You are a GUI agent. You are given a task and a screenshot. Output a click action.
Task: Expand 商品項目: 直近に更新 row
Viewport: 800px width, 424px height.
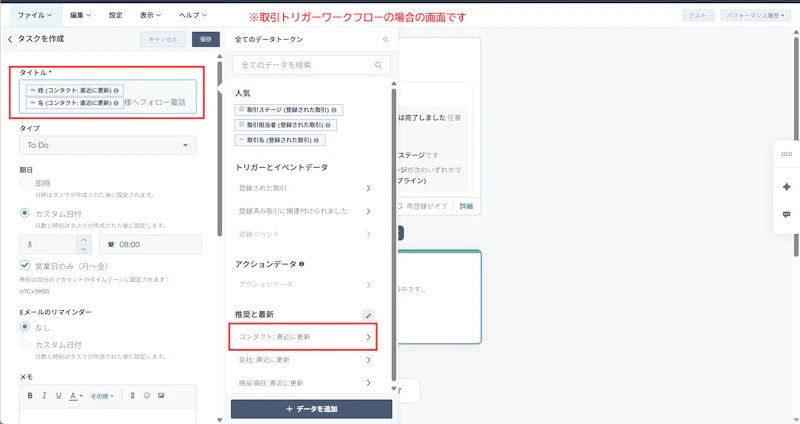(x=305, y=383)
